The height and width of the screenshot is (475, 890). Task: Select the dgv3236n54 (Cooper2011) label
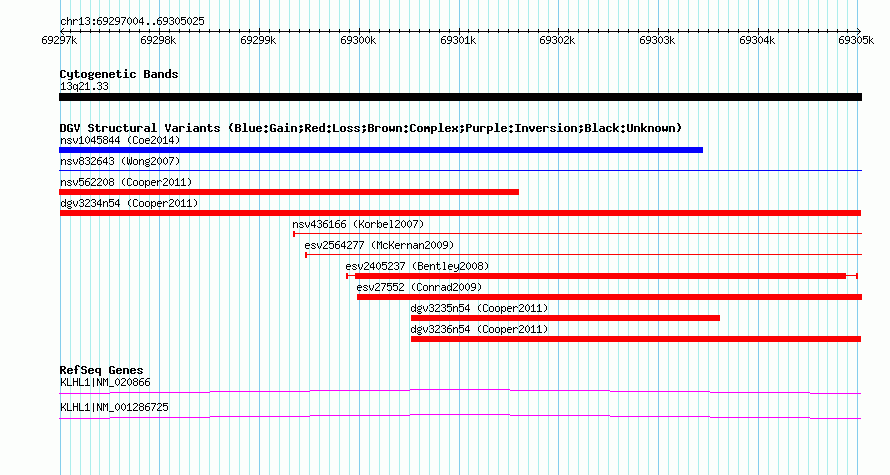(x=479, y=329)
